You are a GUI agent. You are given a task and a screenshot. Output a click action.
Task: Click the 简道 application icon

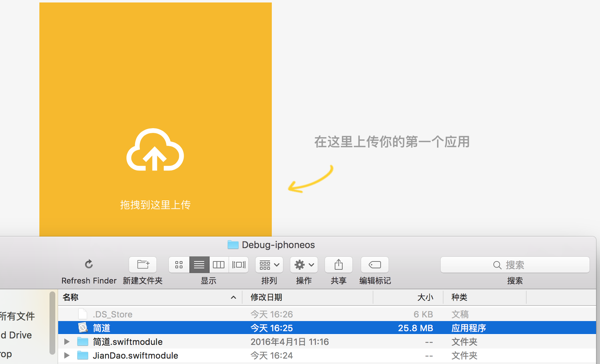(83, 328)
